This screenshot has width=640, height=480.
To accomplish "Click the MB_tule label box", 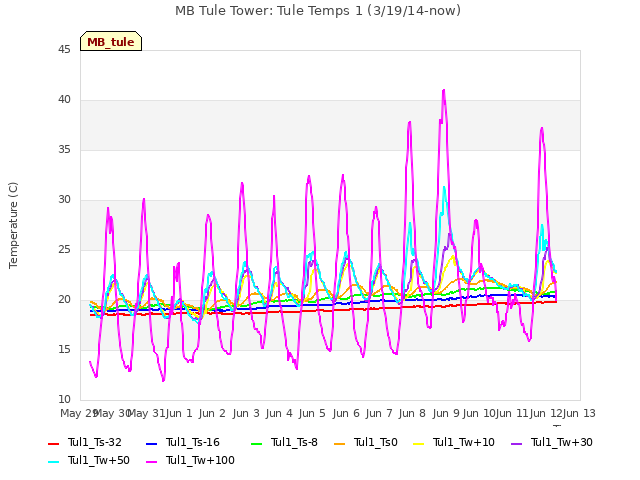I will point(111,41).
